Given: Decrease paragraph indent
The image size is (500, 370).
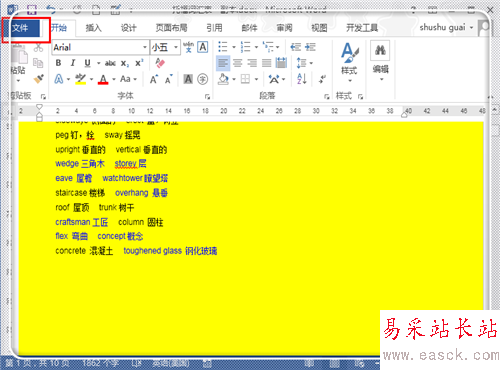Looking at the screenshot, I should click(295, 47).
